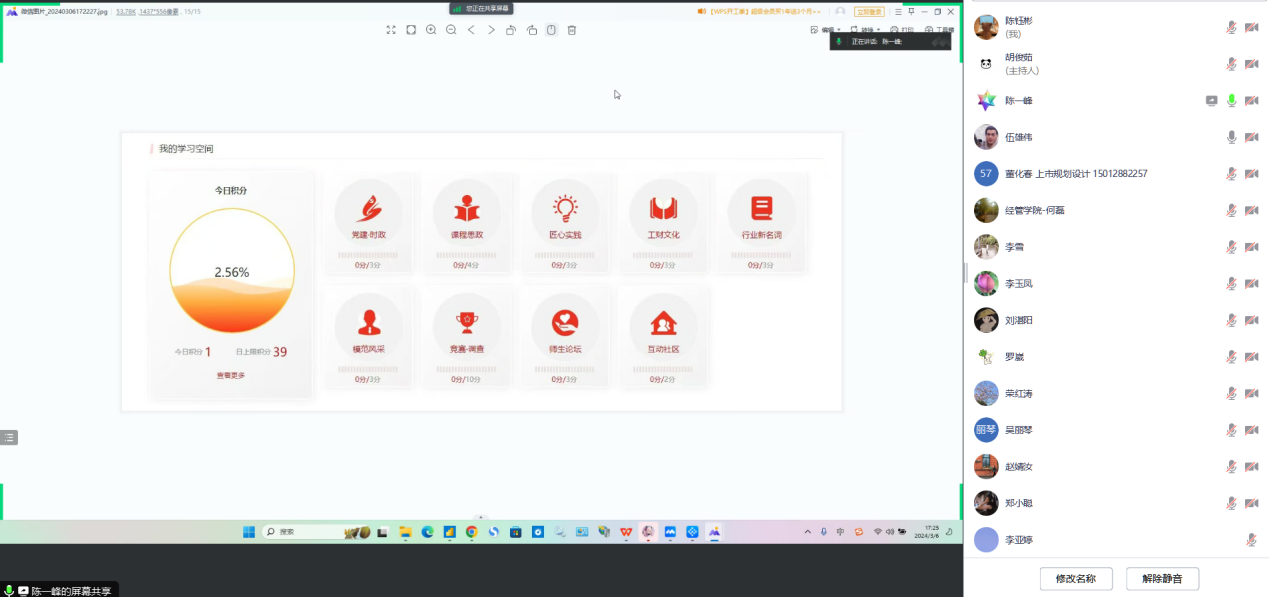
Task: Open the 互动社区 house icon
Action: pyautogui.click(x=662, y=323)
